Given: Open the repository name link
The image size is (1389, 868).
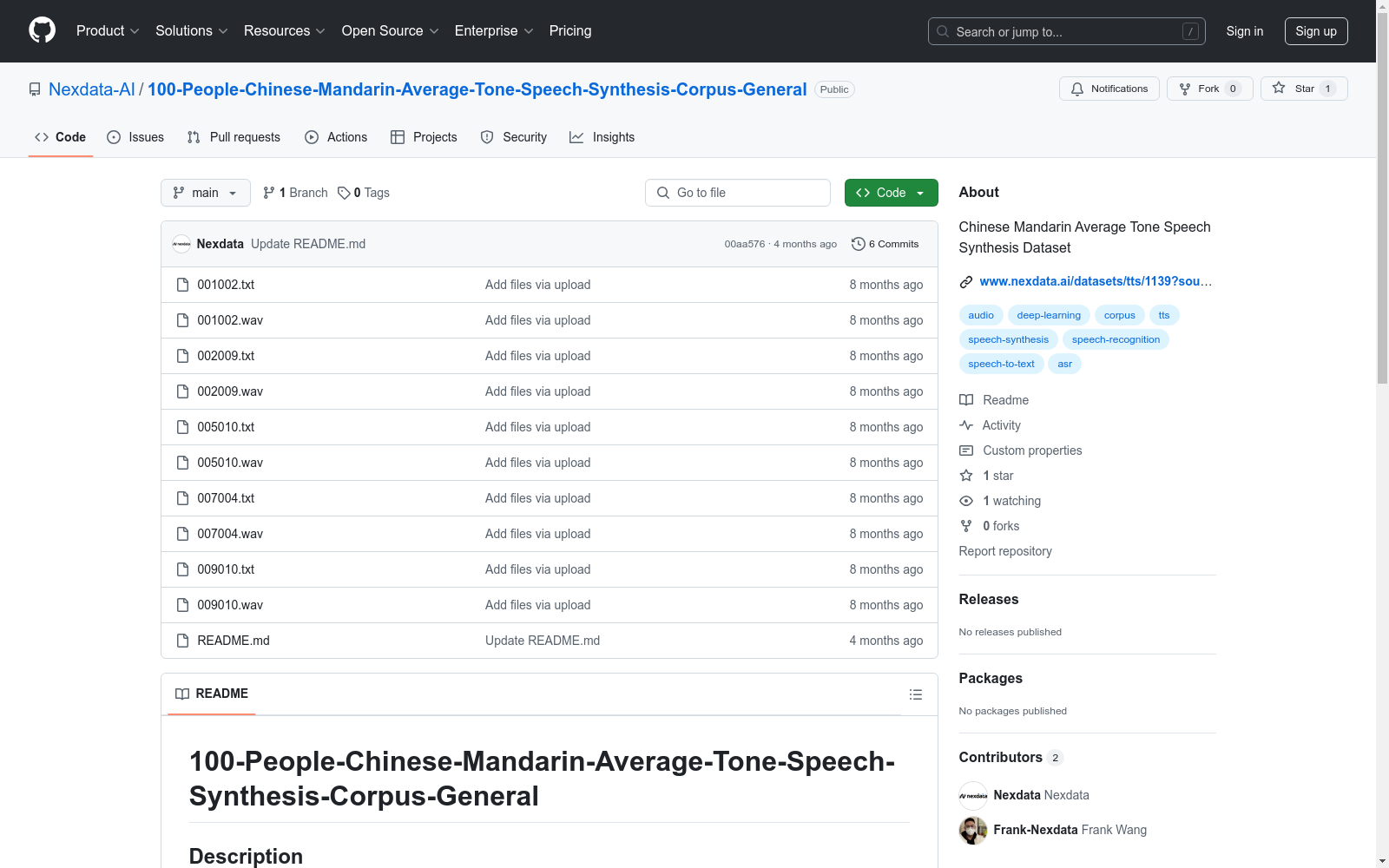Looking at the screenshot, I should coord(477,89).
